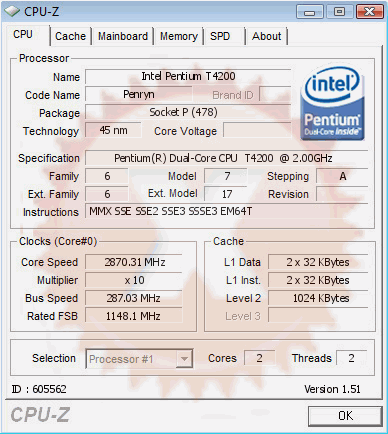Open the Memory tab

[x=179, y=36]
